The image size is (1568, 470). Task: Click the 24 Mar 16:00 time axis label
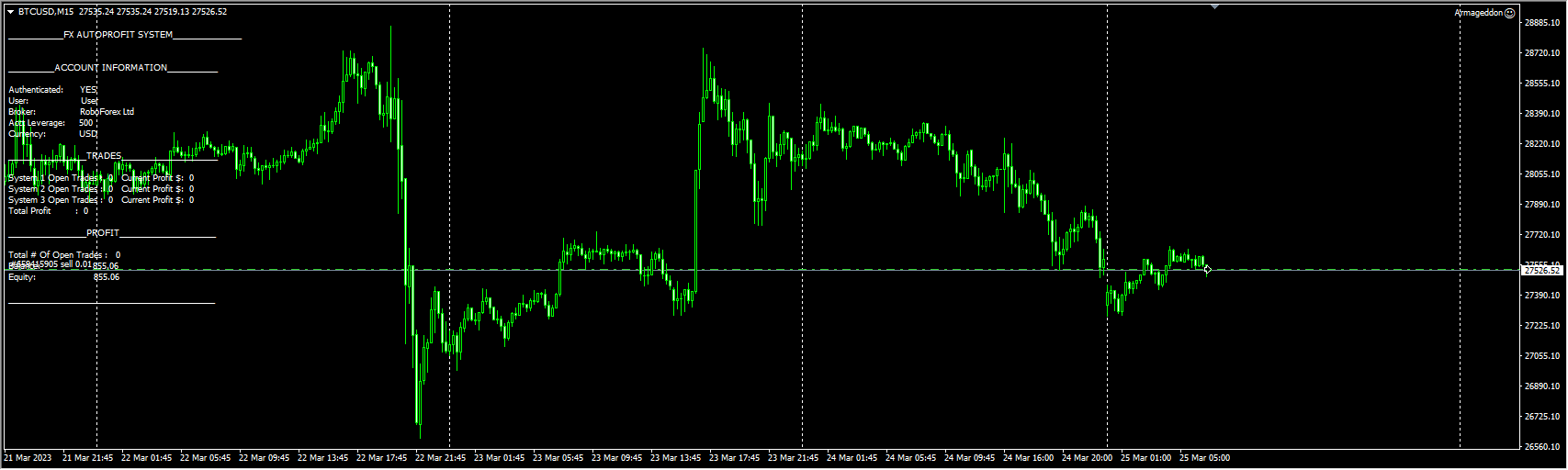[x=1029, y=457]
